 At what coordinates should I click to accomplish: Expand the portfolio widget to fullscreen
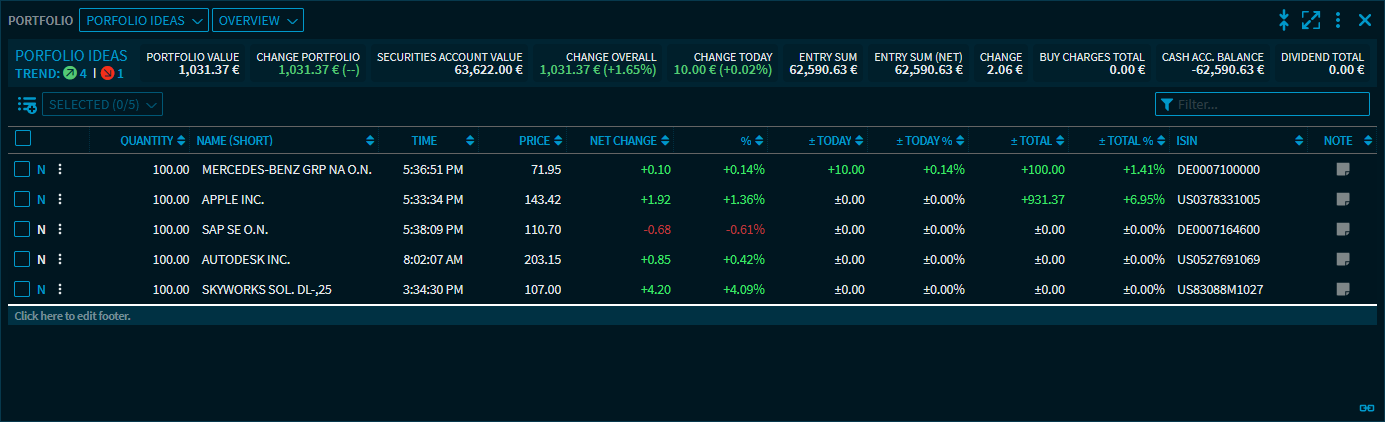click(1311, 20)
